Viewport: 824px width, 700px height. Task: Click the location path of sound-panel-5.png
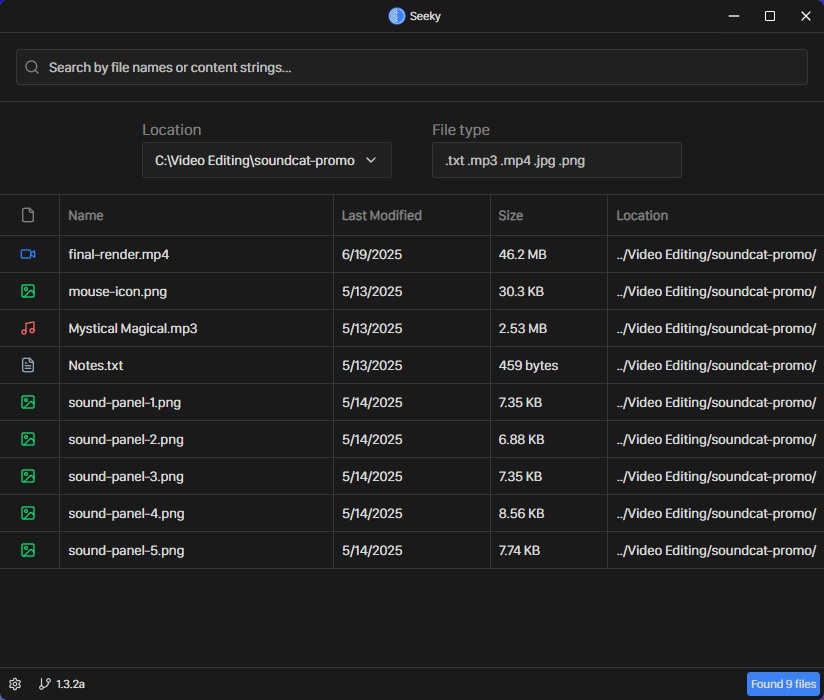[x=716, y=550]
